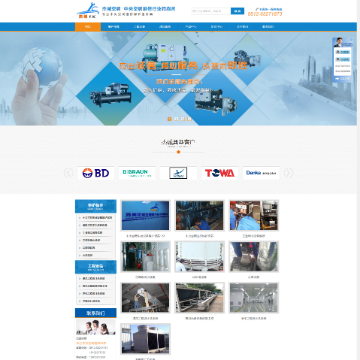Open photo of square outdoor cooling tower
Image resolution: width=360 pixels, height=360 pixels.
pyautogui.click(x=145, y=339)
